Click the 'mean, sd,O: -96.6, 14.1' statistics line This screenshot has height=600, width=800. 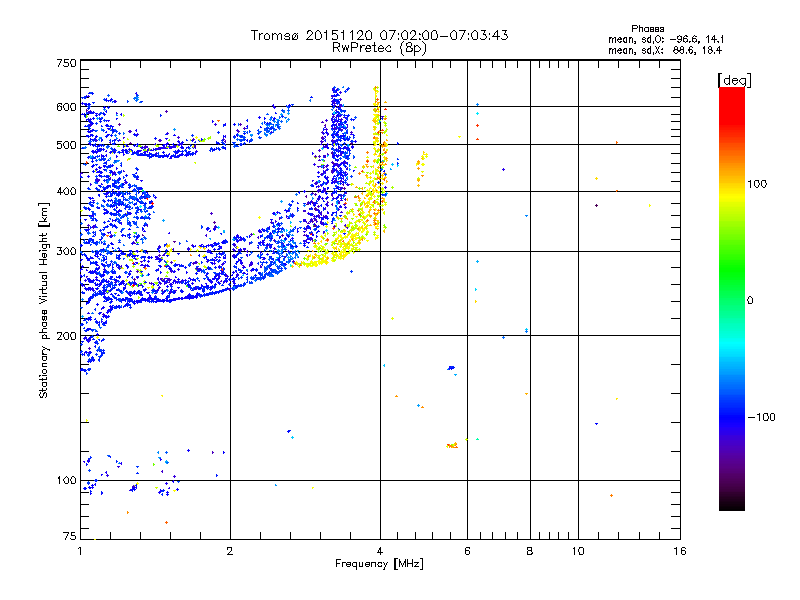pos(666,39)
